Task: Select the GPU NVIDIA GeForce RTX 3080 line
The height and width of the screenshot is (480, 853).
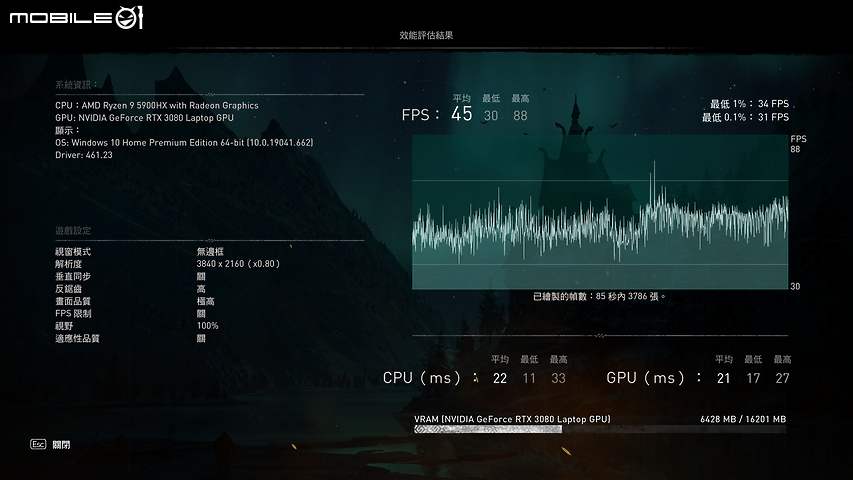Action: click(144, 118)
